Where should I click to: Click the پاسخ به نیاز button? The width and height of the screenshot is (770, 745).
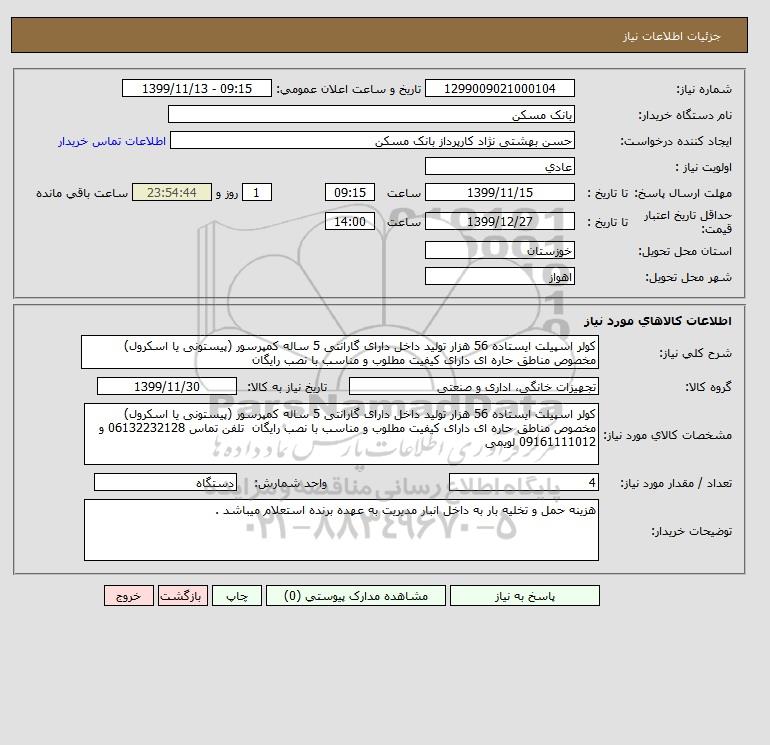tap(524, 596)
